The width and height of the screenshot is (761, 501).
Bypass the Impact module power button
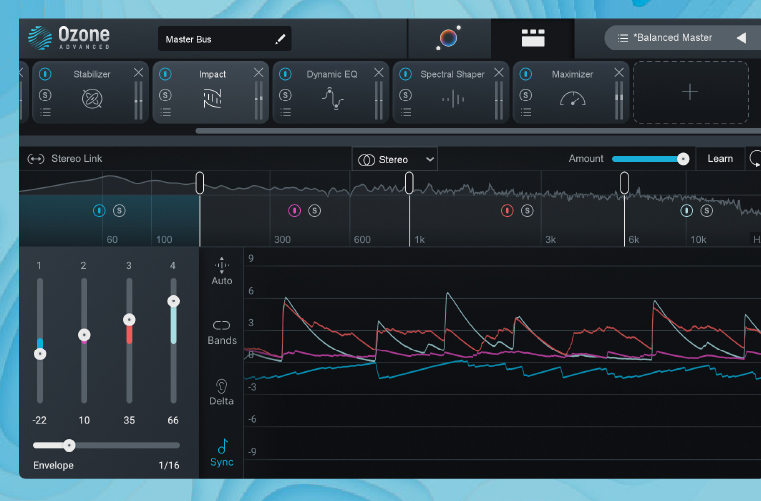pos(165,74)
